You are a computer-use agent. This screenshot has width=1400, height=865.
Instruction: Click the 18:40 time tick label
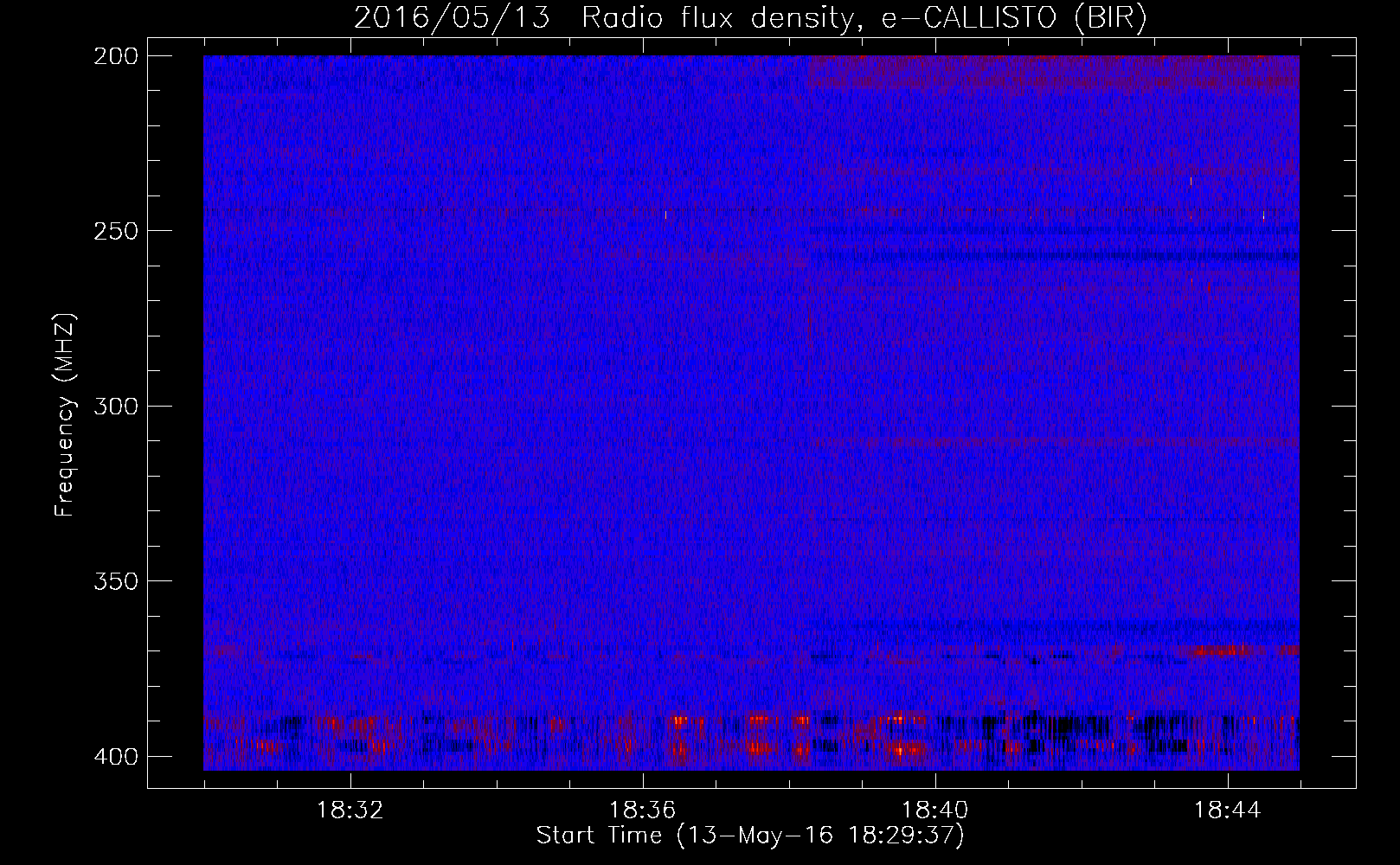(935, 811)
